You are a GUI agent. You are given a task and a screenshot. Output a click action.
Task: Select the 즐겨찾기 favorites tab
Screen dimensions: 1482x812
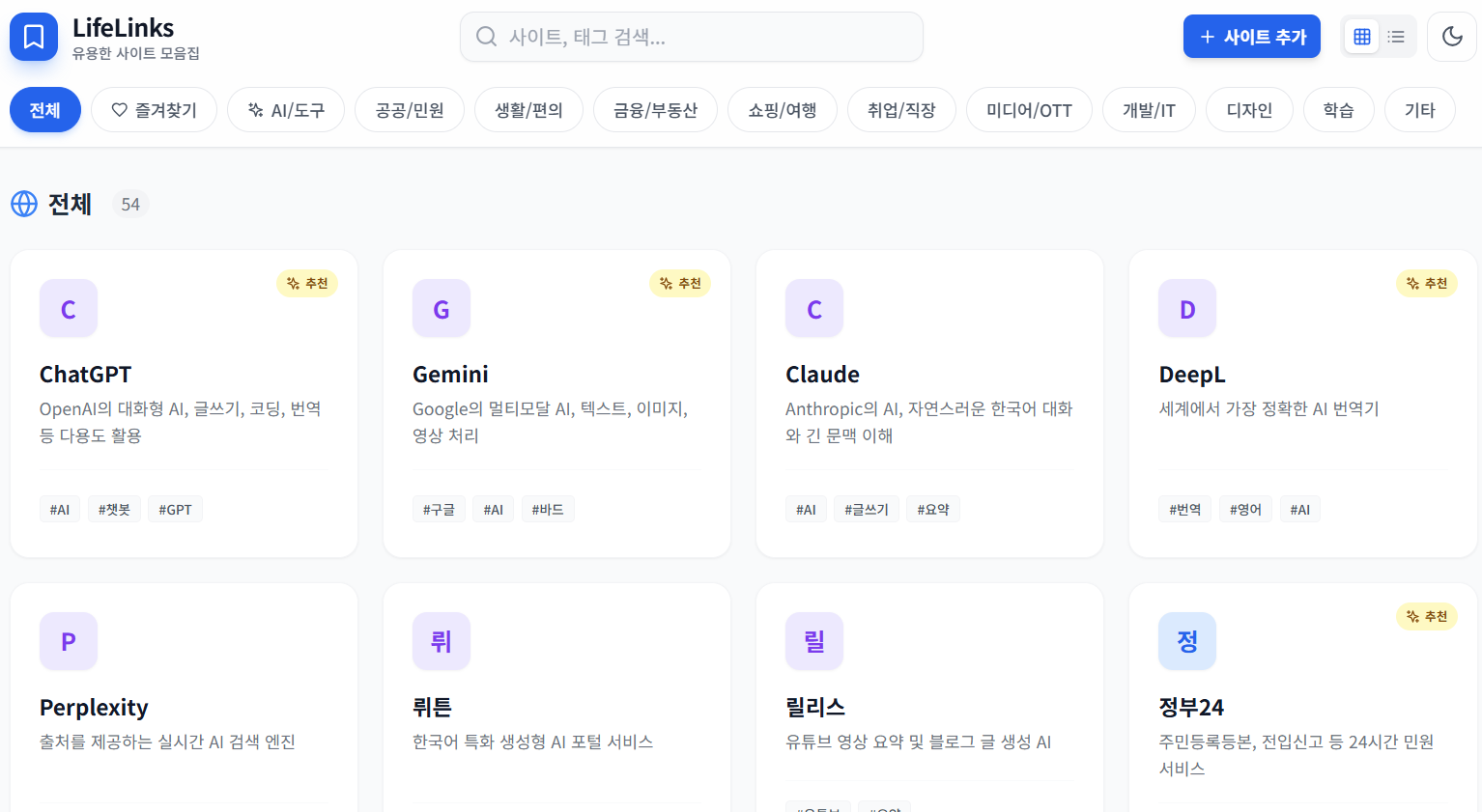point(154,110)
